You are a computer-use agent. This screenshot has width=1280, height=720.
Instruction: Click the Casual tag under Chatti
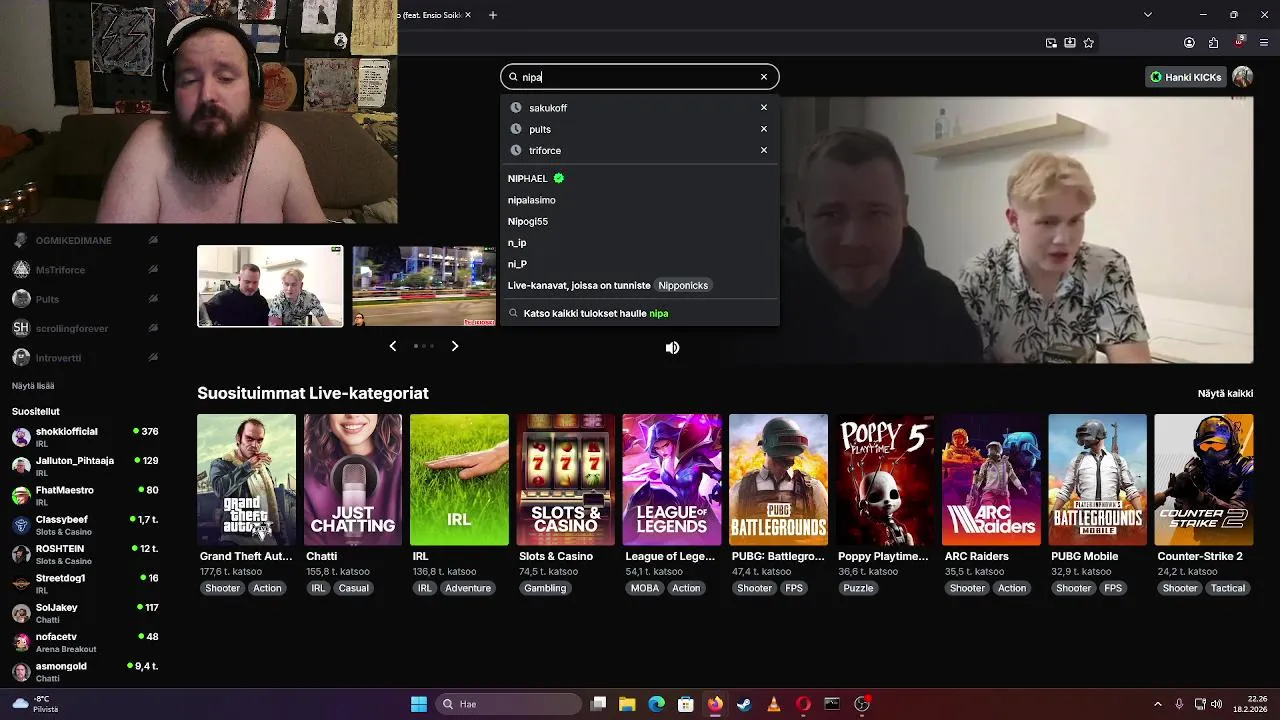pos(353,588)
